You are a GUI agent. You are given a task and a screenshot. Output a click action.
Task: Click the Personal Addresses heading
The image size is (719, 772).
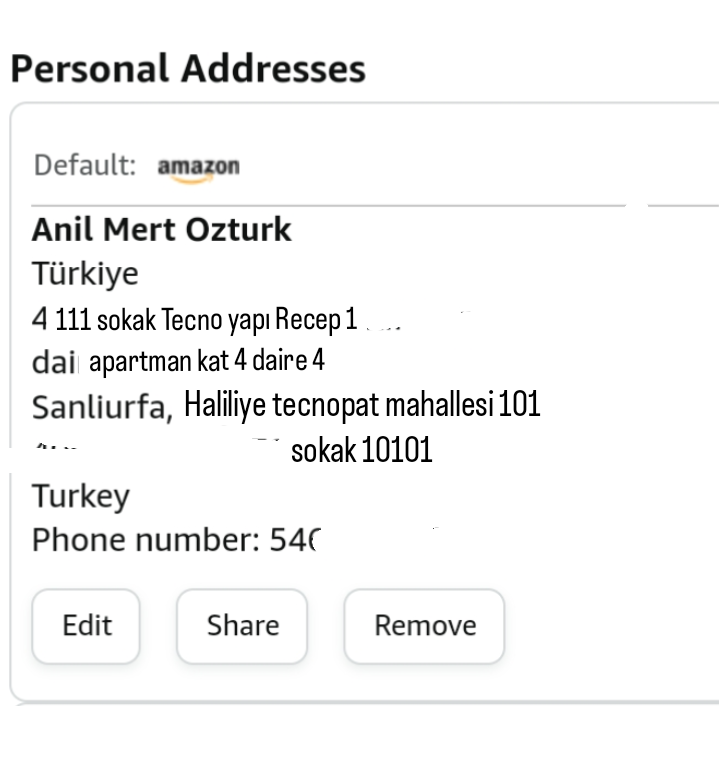188,69
